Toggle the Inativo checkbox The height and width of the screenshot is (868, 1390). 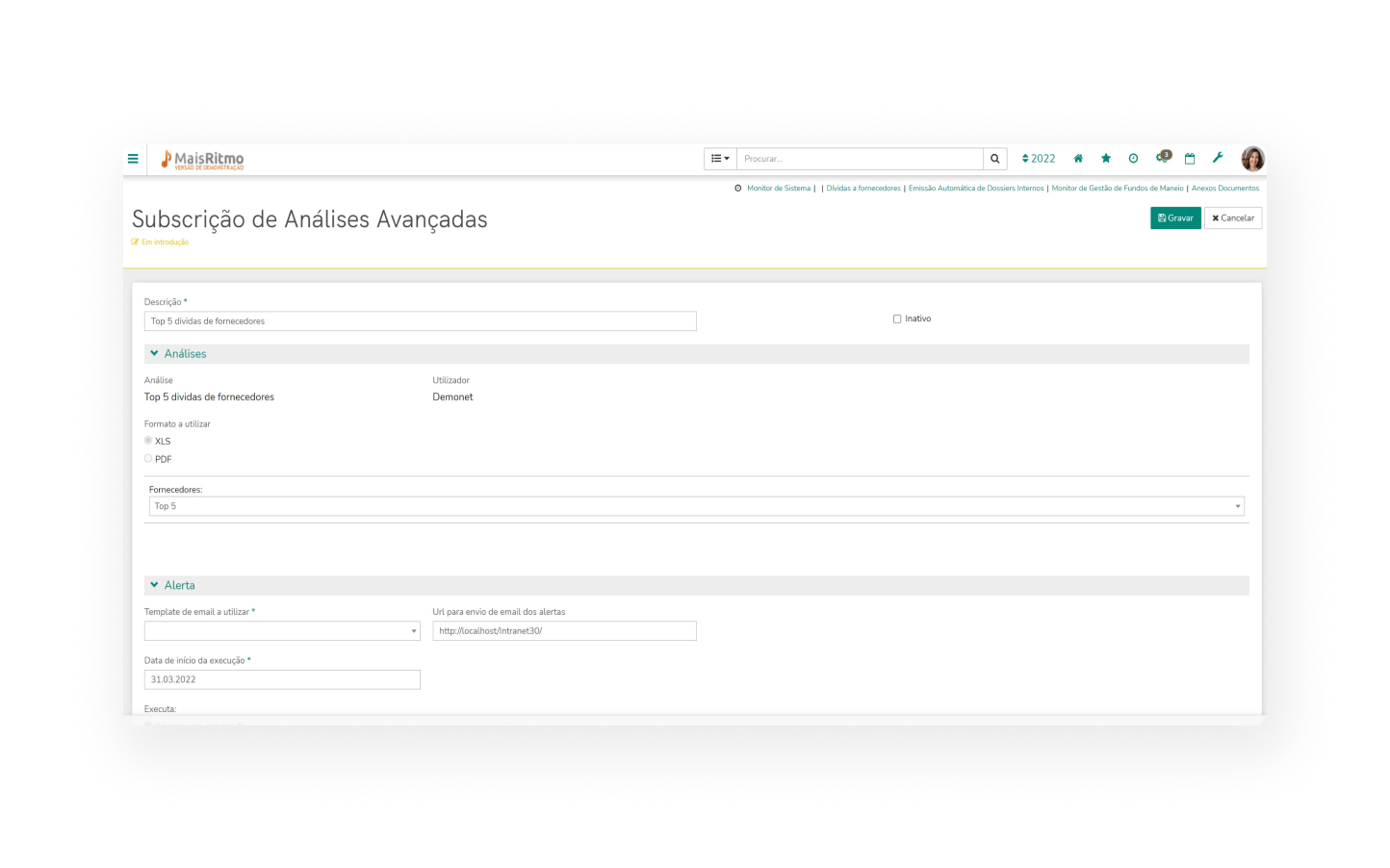coord(897,319)
